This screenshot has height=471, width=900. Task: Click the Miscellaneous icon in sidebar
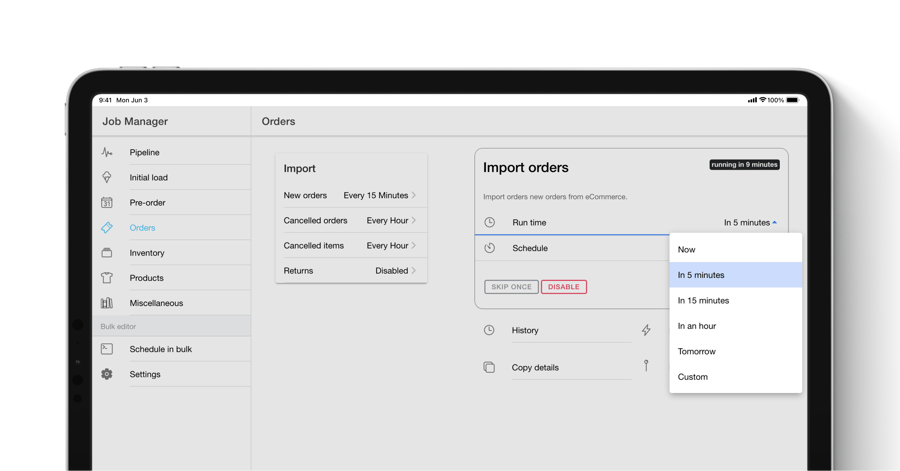[x=107, y=303]
